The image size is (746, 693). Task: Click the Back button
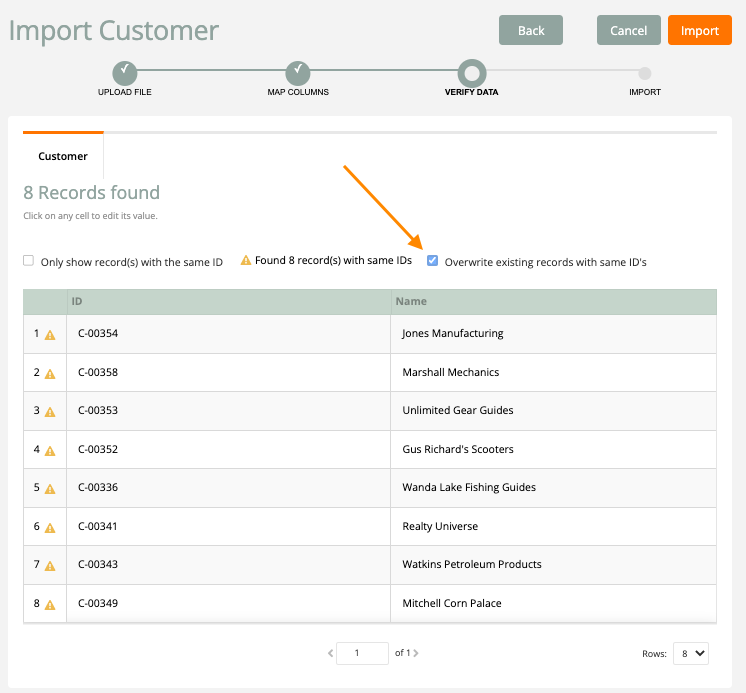point(531,30)
